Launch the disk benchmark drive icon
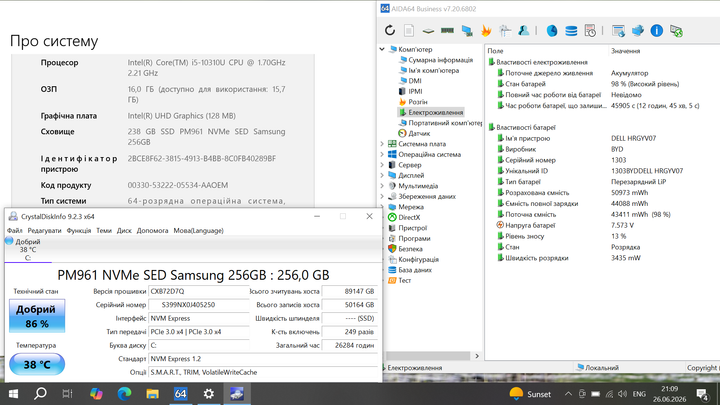720x405 pixels. point(428,31)
